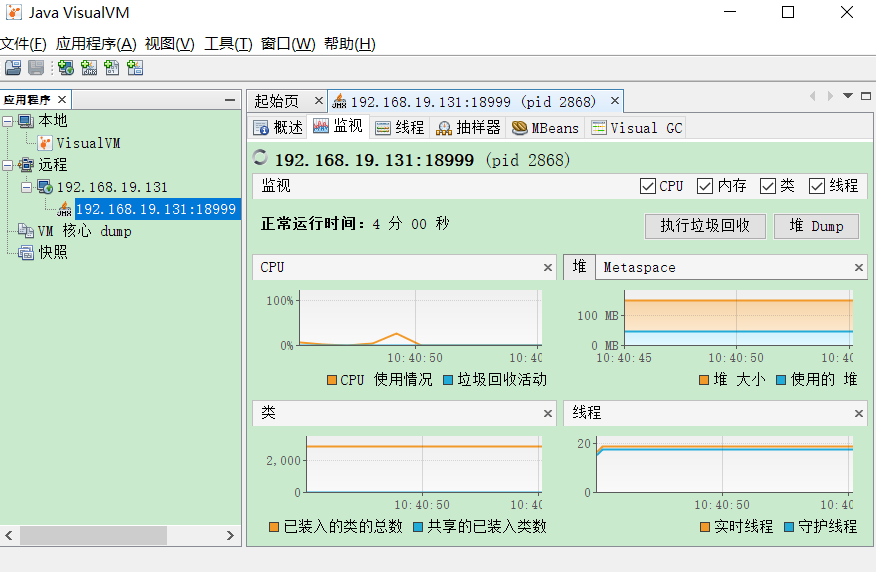Switch to the 抽样器 tab
Image resolution: width=876 pixels, height=572 pixels.
coord(469,127)
